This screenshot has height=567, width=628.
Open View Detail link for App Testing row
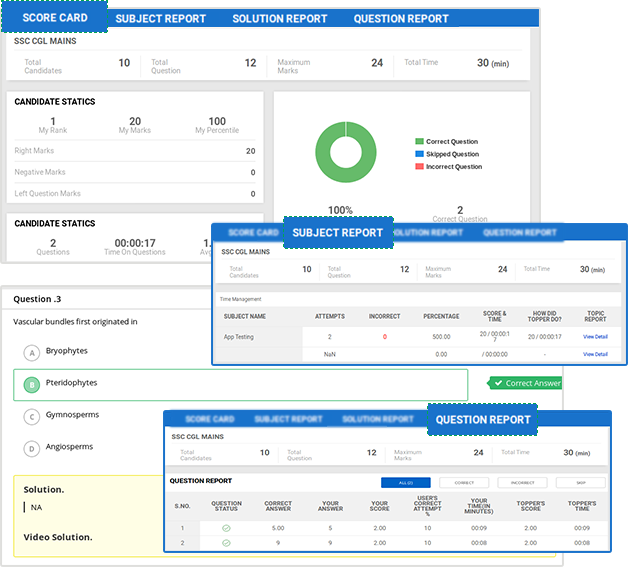click(x=595, y=337)
